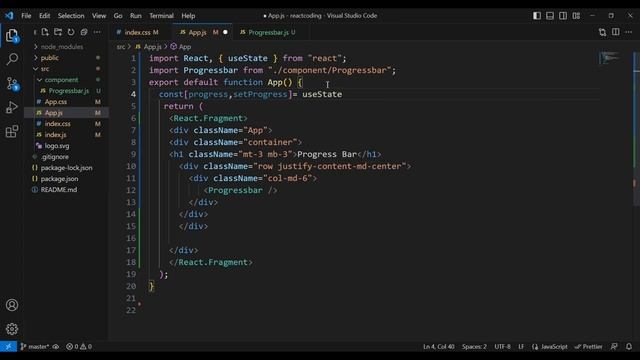Click the remote window status icon
Image resolution: width=640 pixels, height=360 pixels.
pyautogui.click(x=8, y=347)
